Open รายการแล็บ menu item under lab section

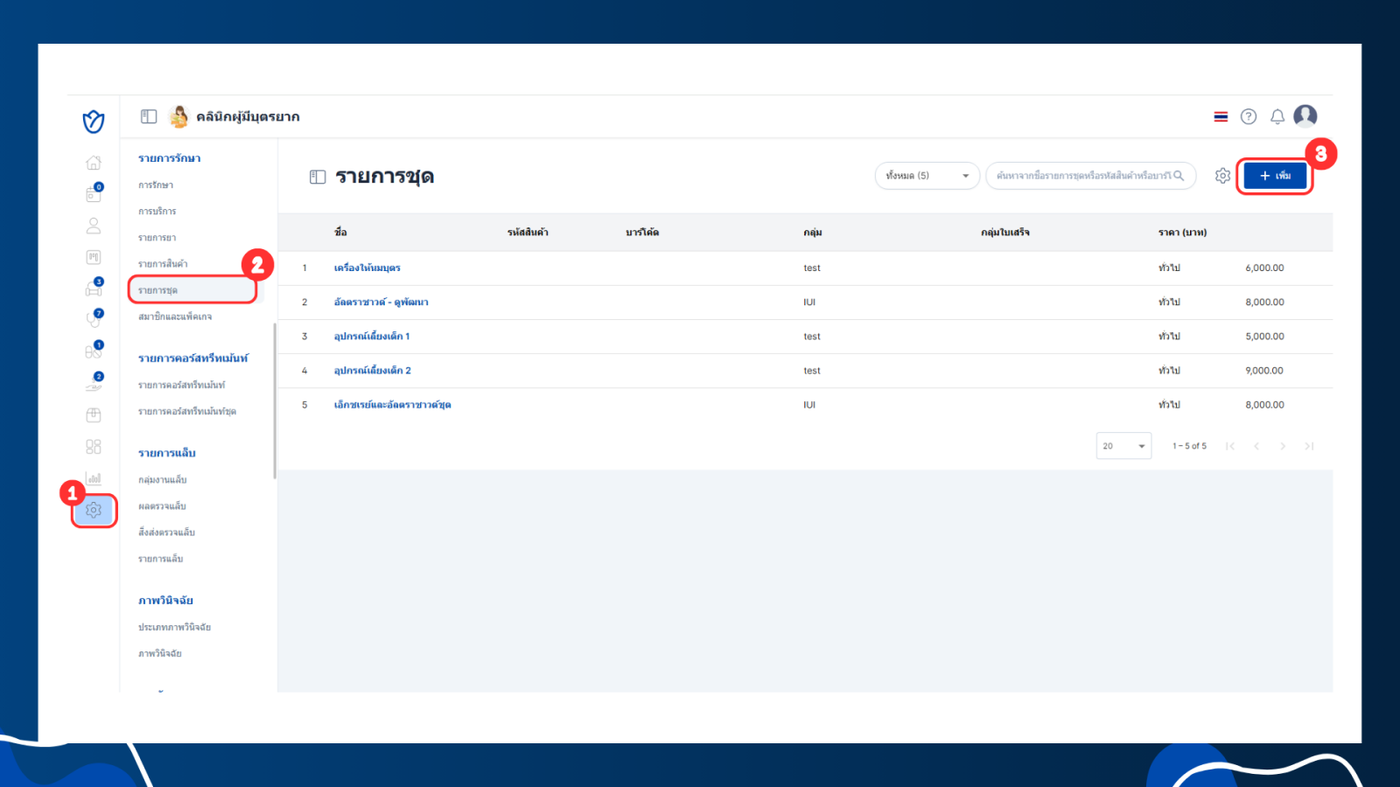(x=161, y=559)
